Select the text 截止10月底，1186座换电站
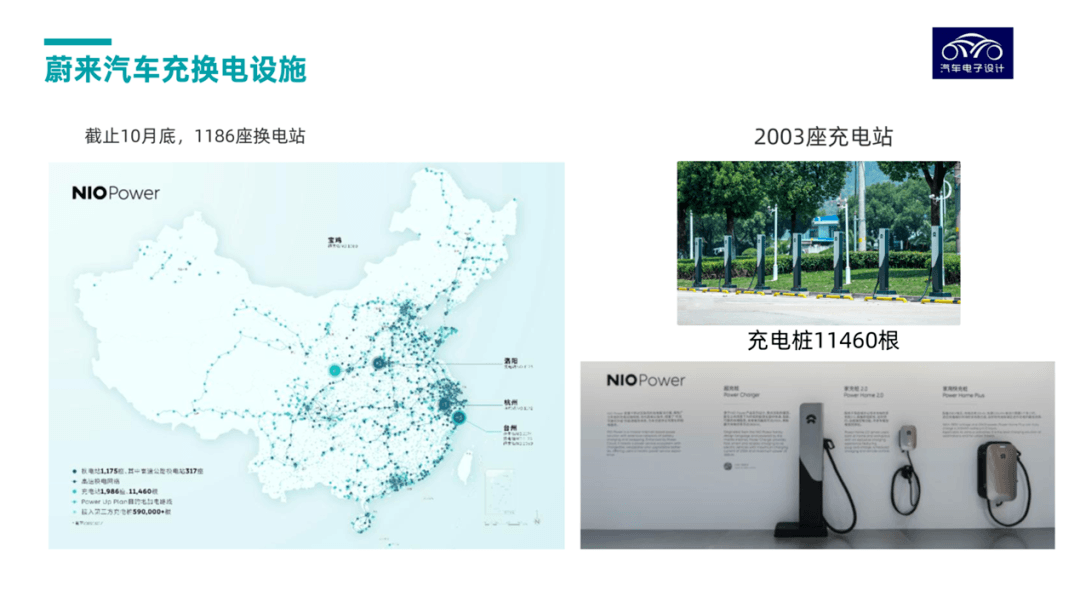The width and height of the screenshot is (1080, 608). 195,136
